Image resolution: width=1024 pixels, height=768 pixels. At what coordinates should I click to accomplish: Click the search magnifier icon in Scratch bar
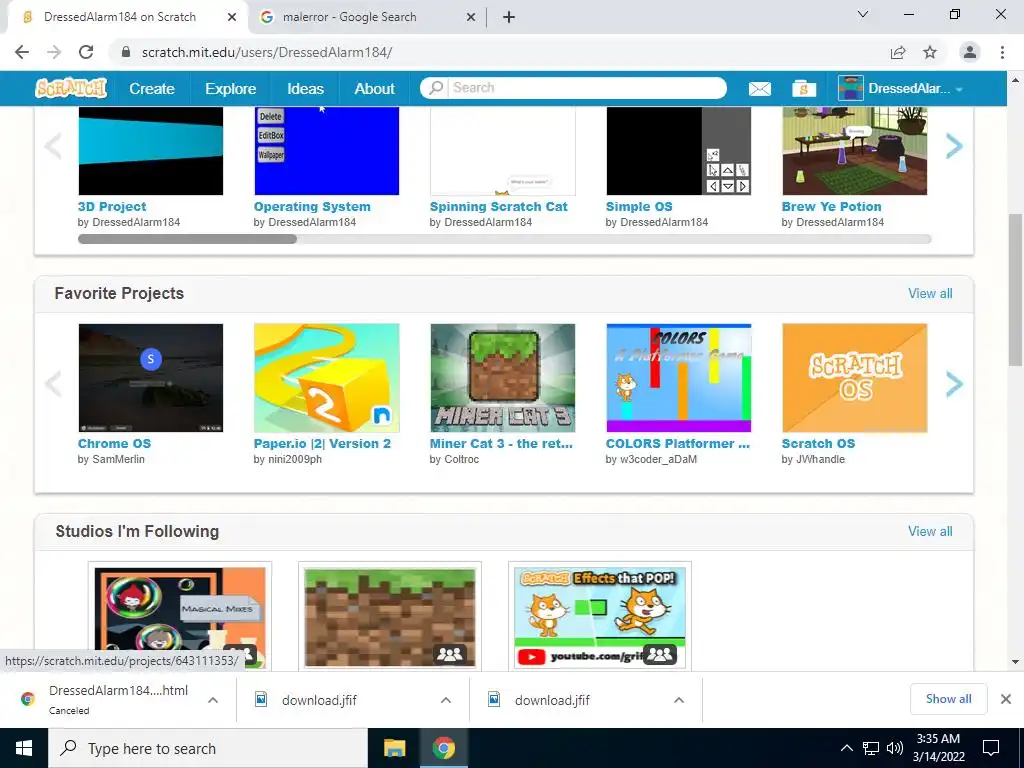tap(436, 88)
